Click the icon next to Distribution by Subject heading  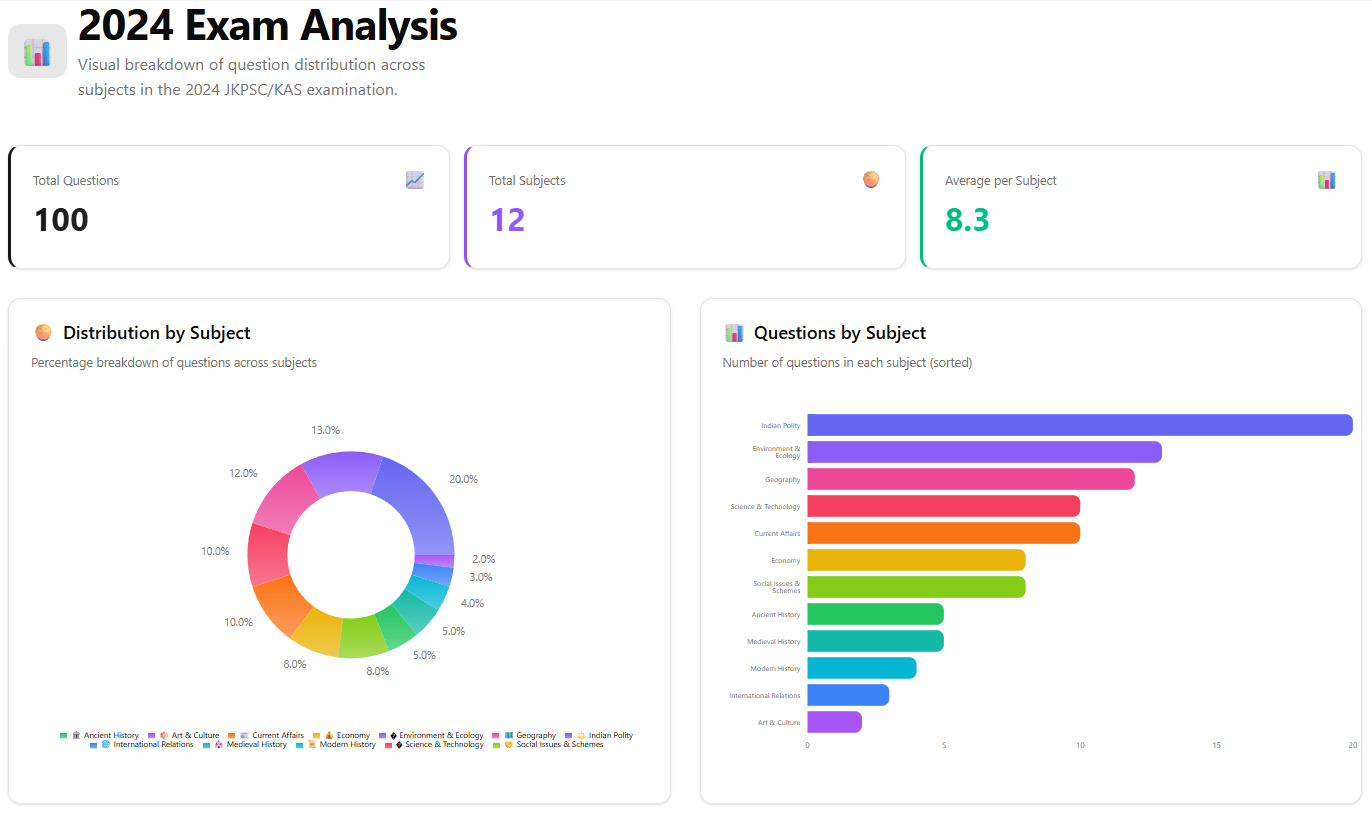(42, 333)
